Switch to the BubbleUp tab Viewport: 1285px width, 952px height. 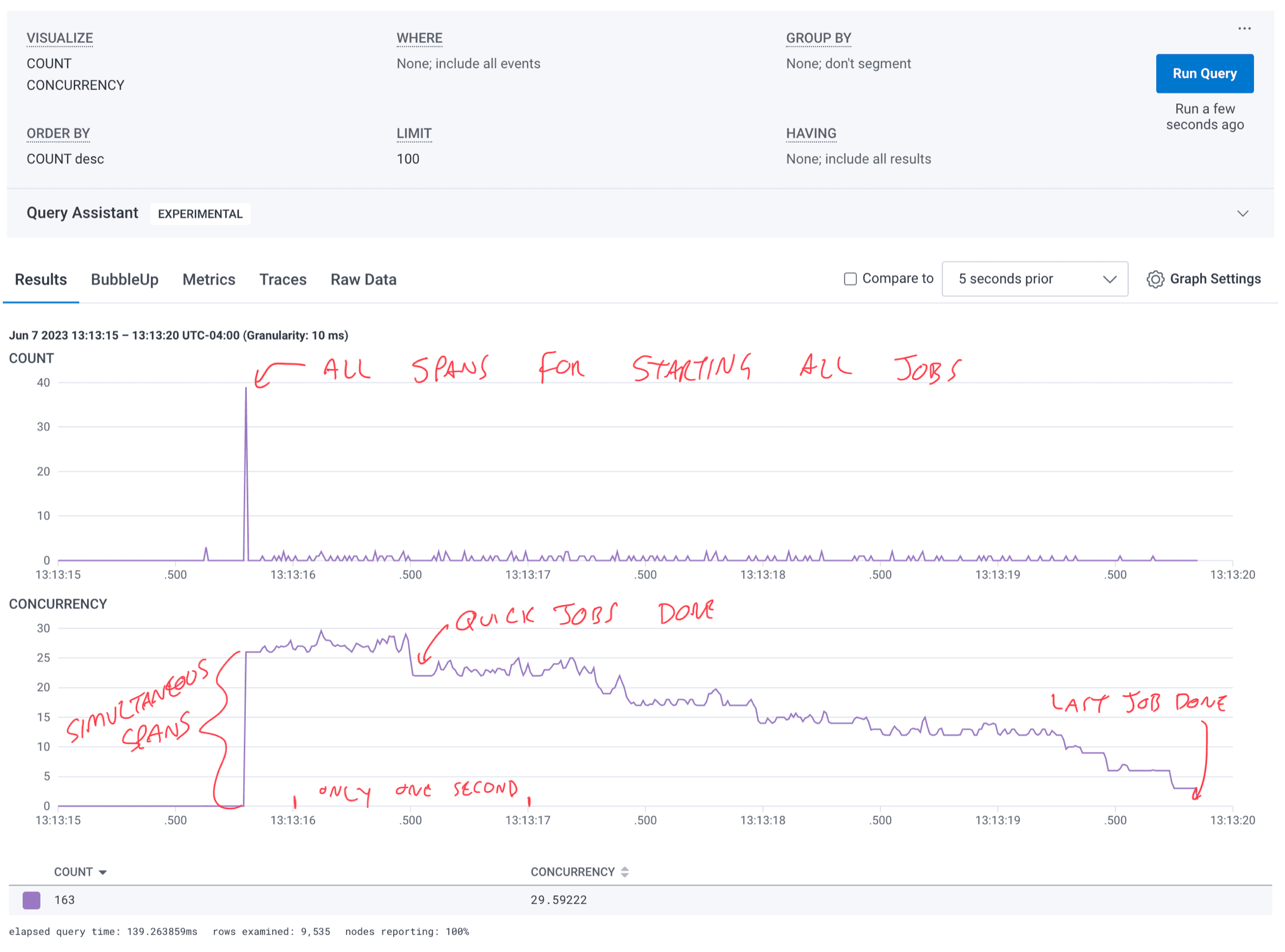pos(125,280)
